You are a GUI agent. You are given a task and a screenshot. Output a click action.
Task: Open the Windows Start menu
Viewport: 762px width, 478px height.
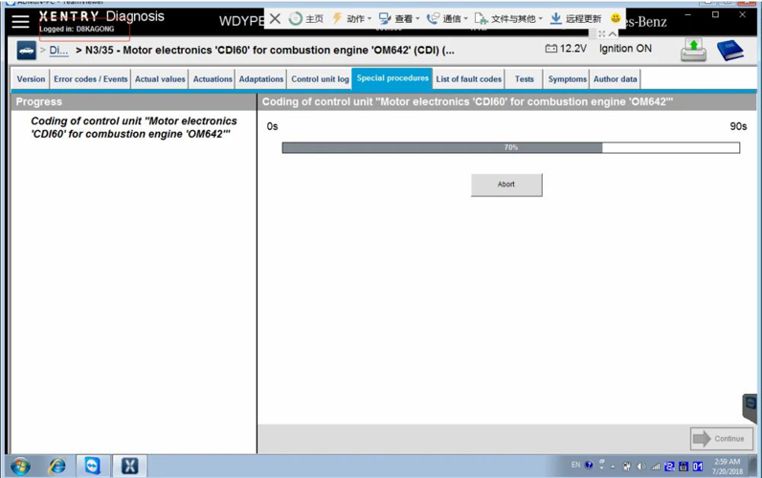pyautogui.click(x=20, y=466)
